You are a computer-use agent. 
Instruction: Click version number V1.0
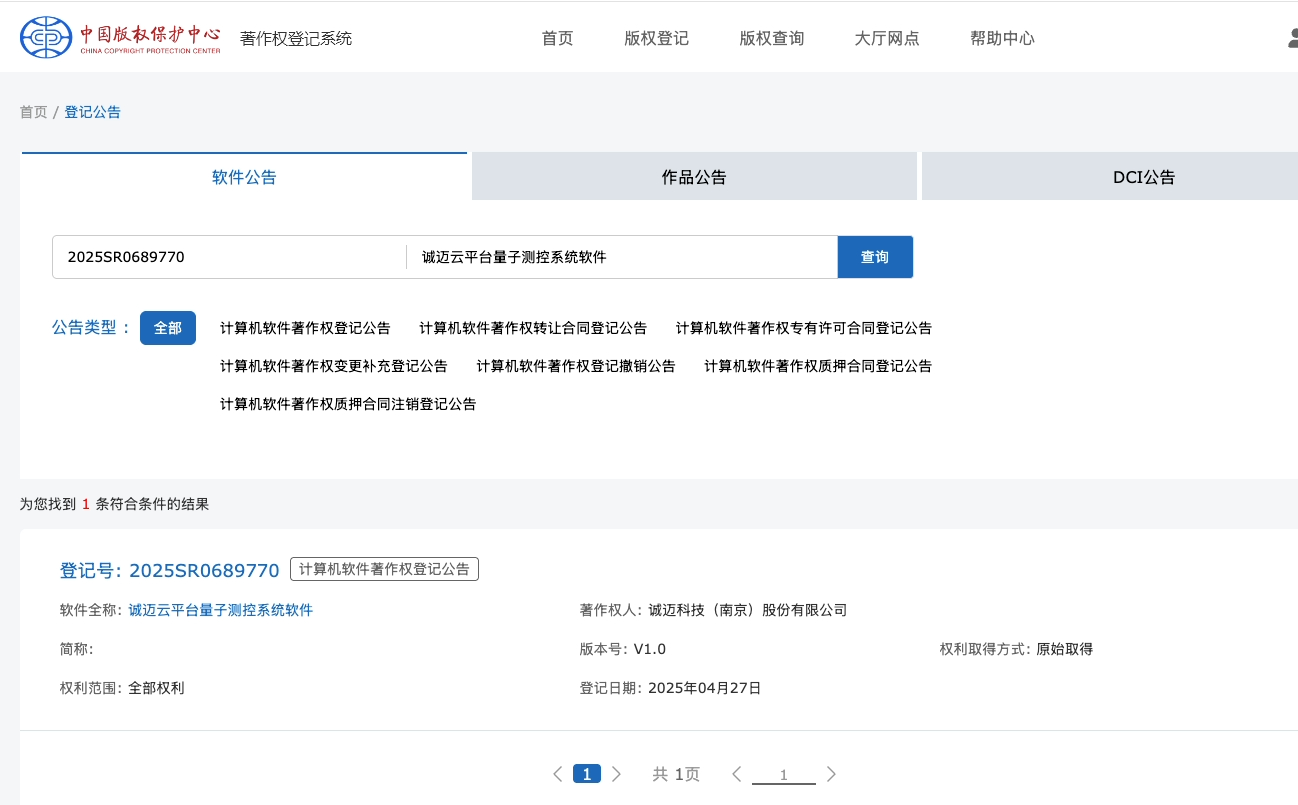(650, 649)
